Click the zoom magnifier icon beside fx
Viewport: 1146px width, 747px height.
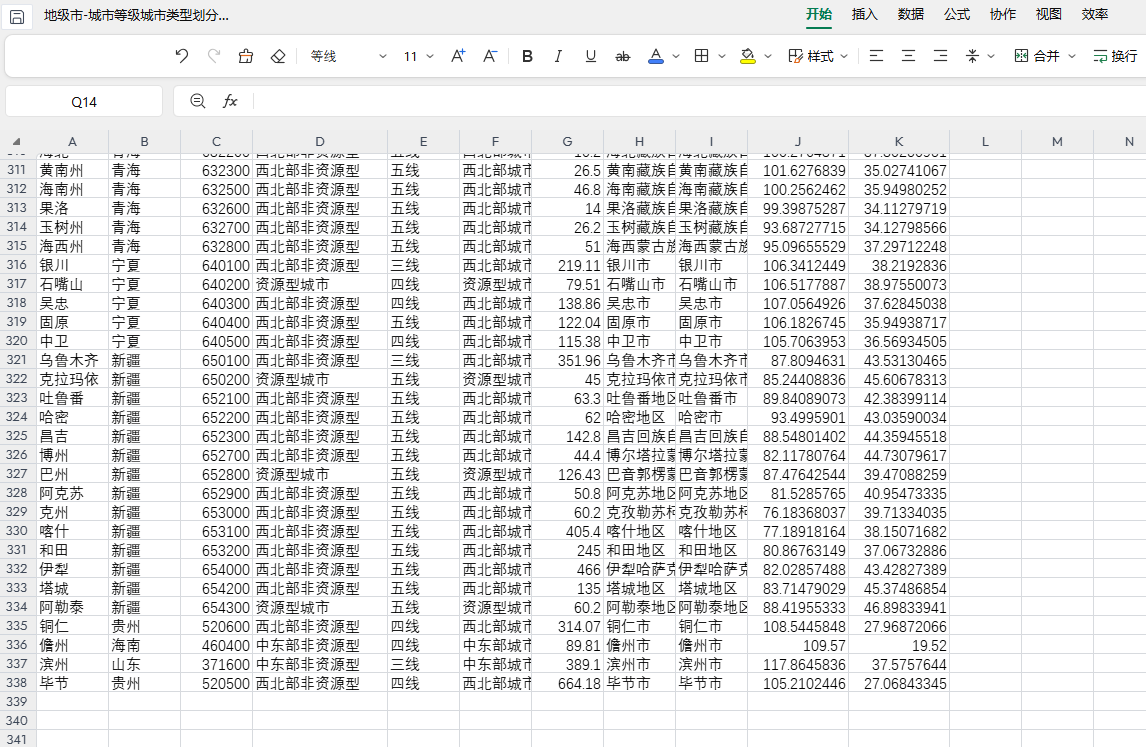click(197, 101)
